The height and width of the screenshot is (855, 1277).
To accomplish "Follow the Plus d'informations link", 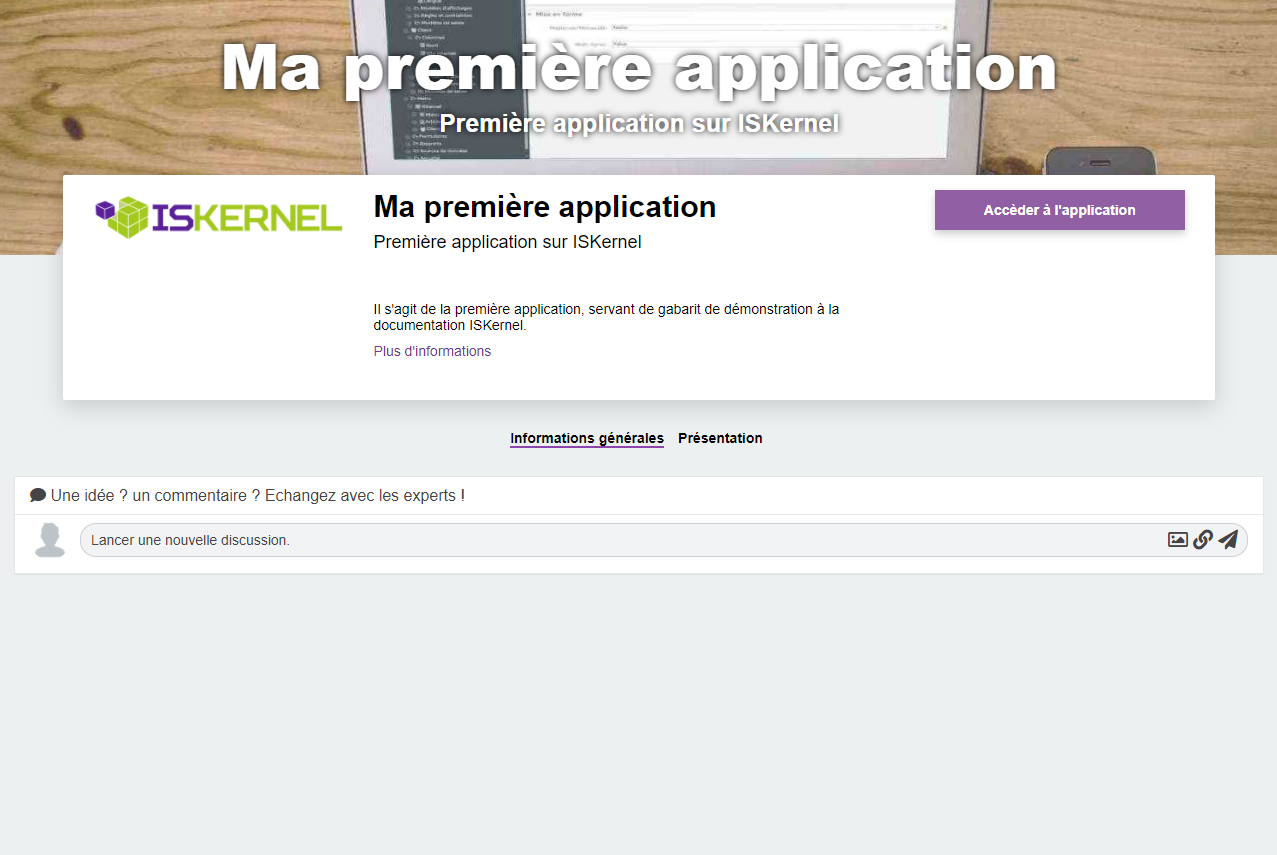I will point(432,351).
